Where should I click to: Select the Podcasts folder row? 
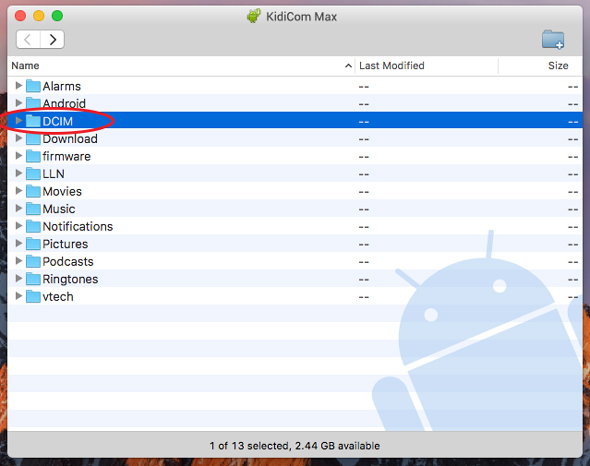coord(295,261)
